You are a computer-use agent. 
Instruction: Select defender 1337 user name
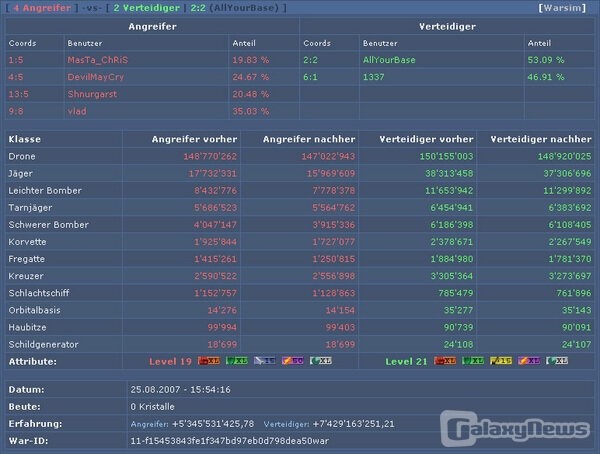tap(373, 76)
